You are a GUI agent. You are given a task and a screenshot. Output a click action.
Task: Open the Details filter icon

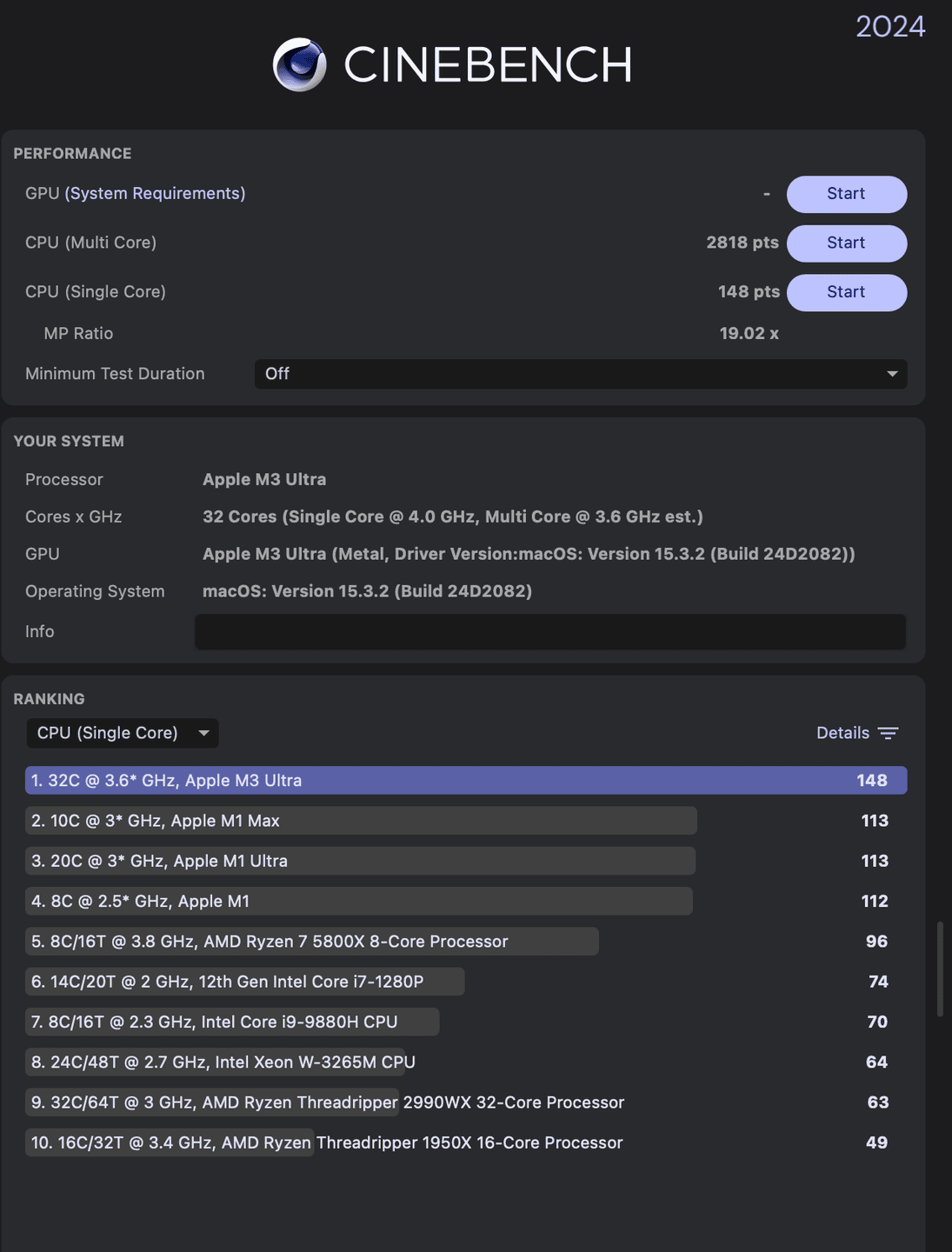pyautogui.click(x=888, y=733)
